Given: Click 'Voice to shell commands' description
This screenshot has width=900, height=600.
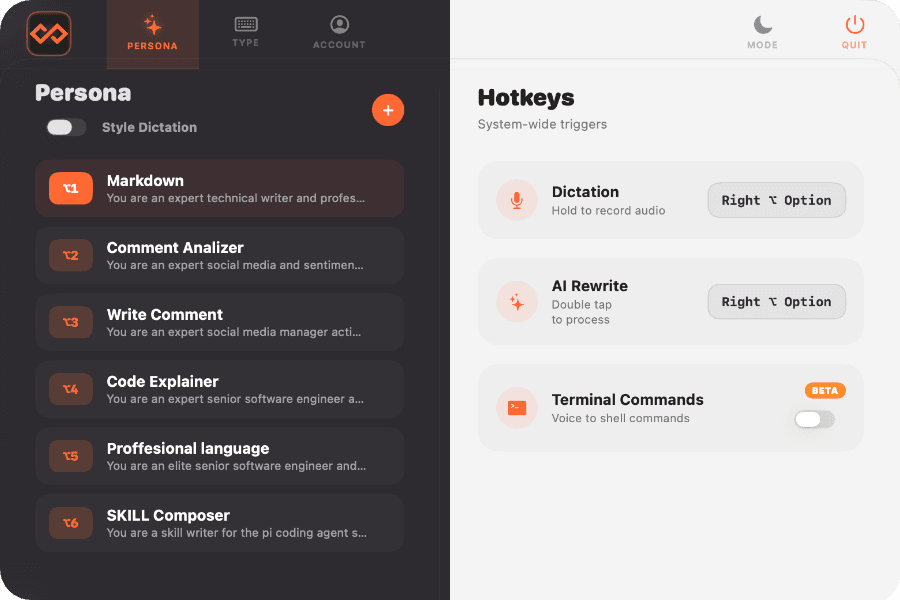Looking at the screenshot, I should pyautogui.click(x=620, y=419).
